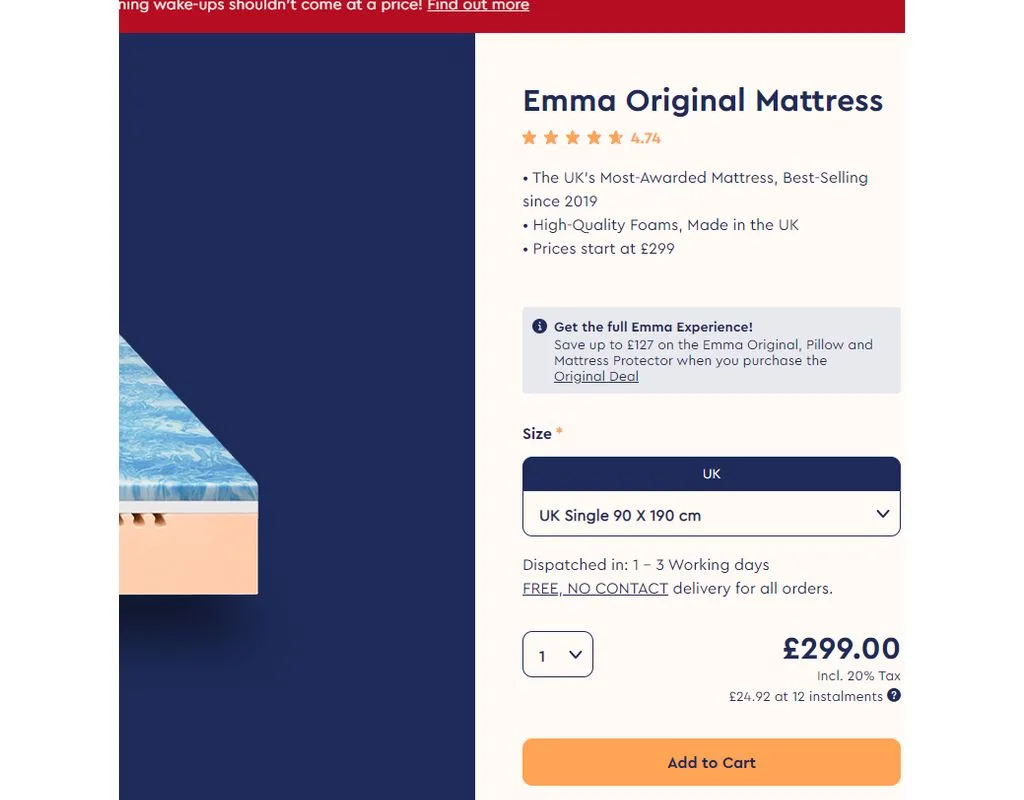Select the UK size region tab
Image resolution: width=1024 pixels, height=800 pixels.
[711, 474]
